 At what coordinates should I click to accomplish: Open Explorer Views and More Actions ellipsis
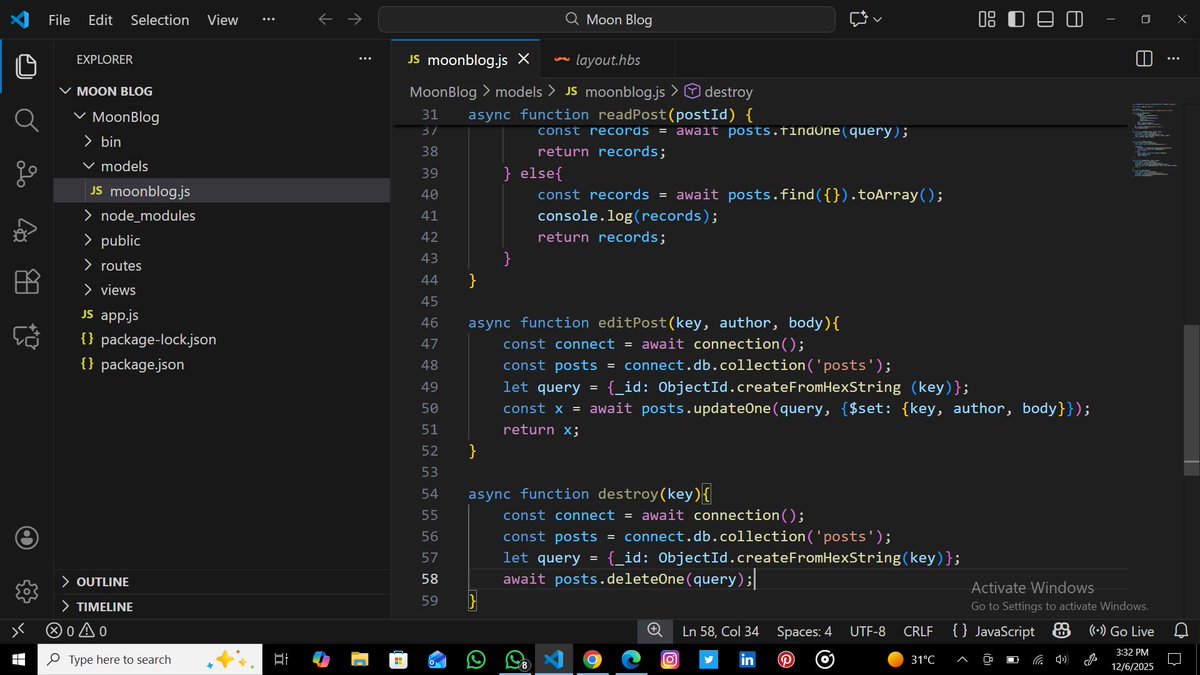[x=365, y=59]
